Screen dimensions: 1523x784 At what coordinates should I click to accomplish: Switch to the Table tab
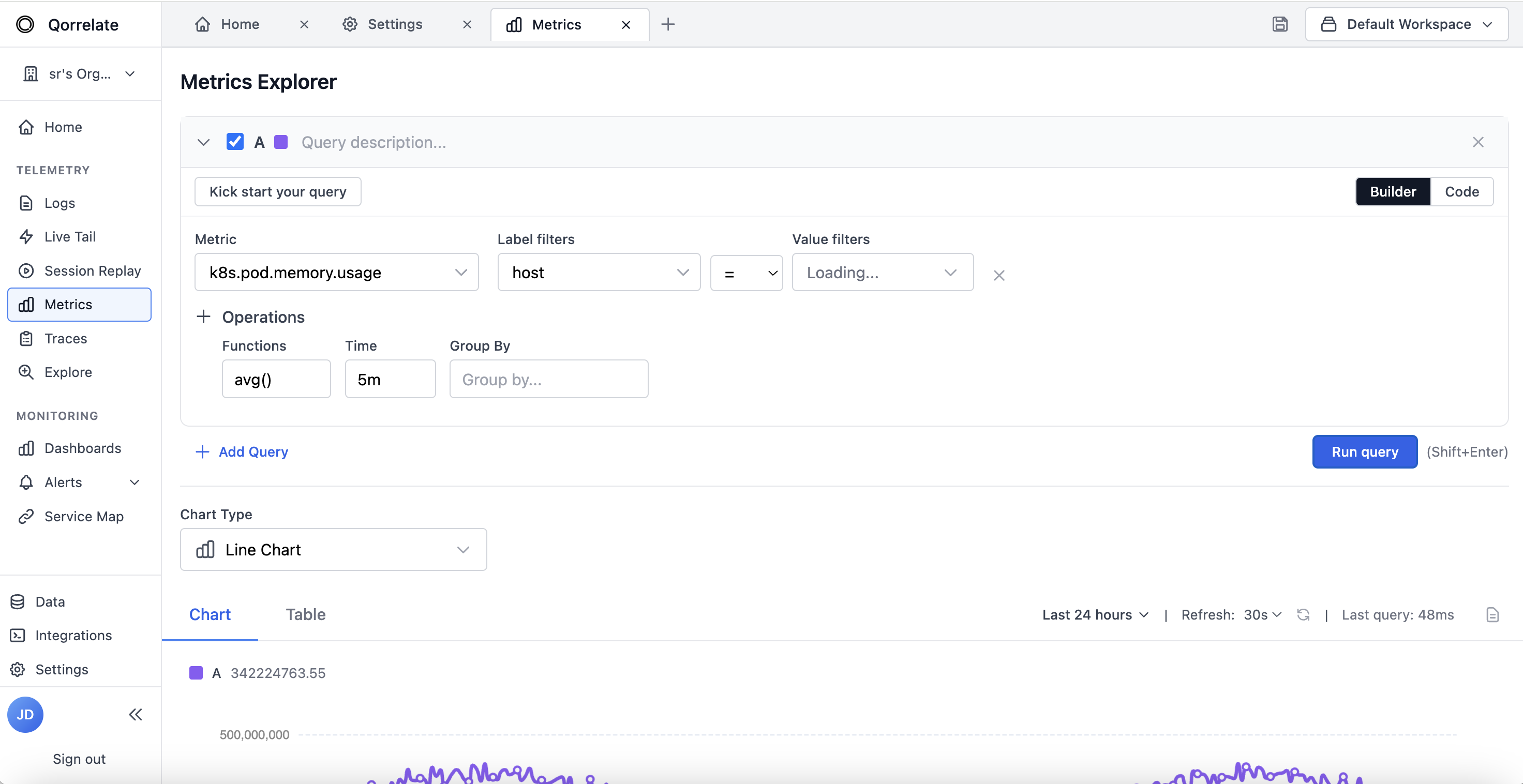(x=306, y=614)
